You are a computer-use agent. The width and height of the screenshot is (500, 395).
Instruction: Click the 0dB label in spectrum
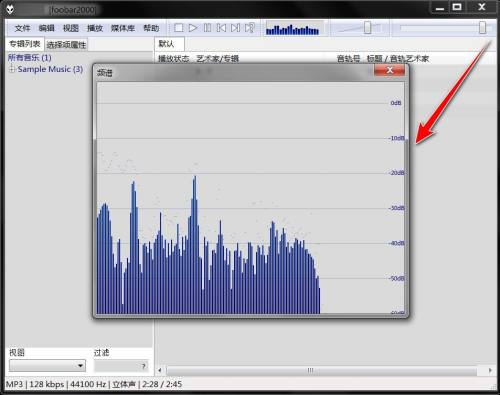click(396, 103)
